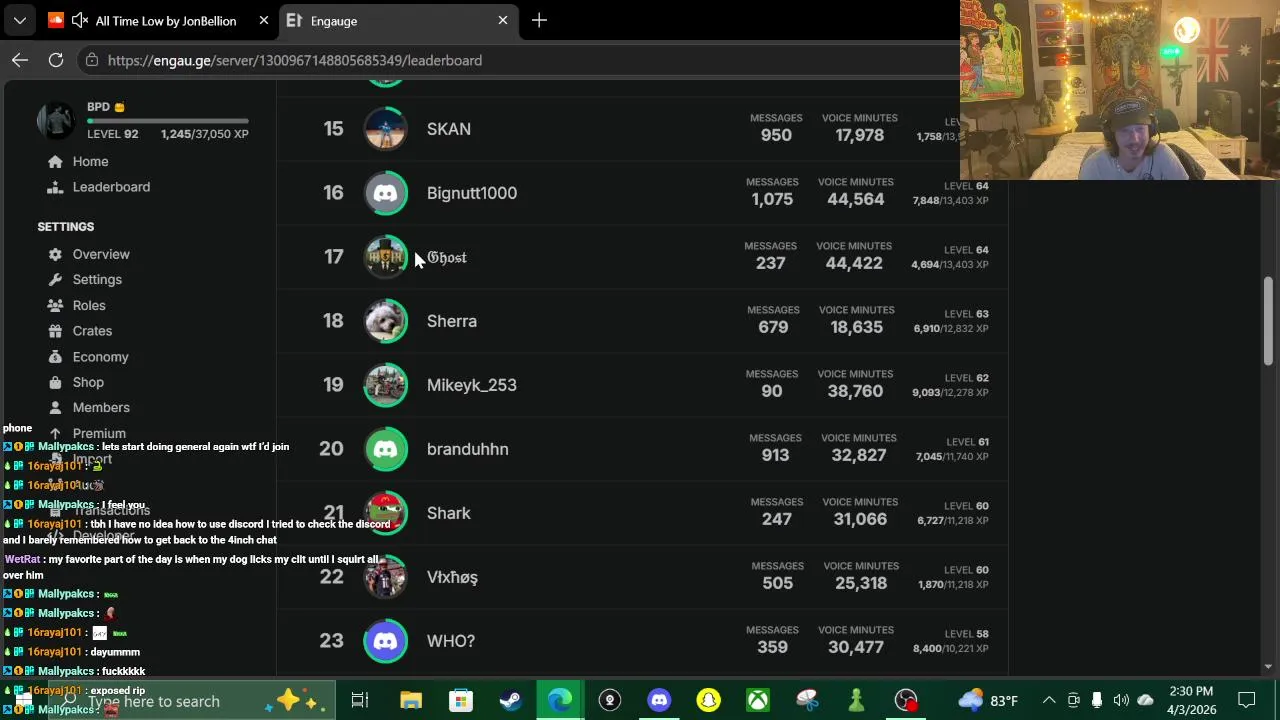1280x720 pixels.
Task: Open the Members sidebar item
Action: point(101,408)
